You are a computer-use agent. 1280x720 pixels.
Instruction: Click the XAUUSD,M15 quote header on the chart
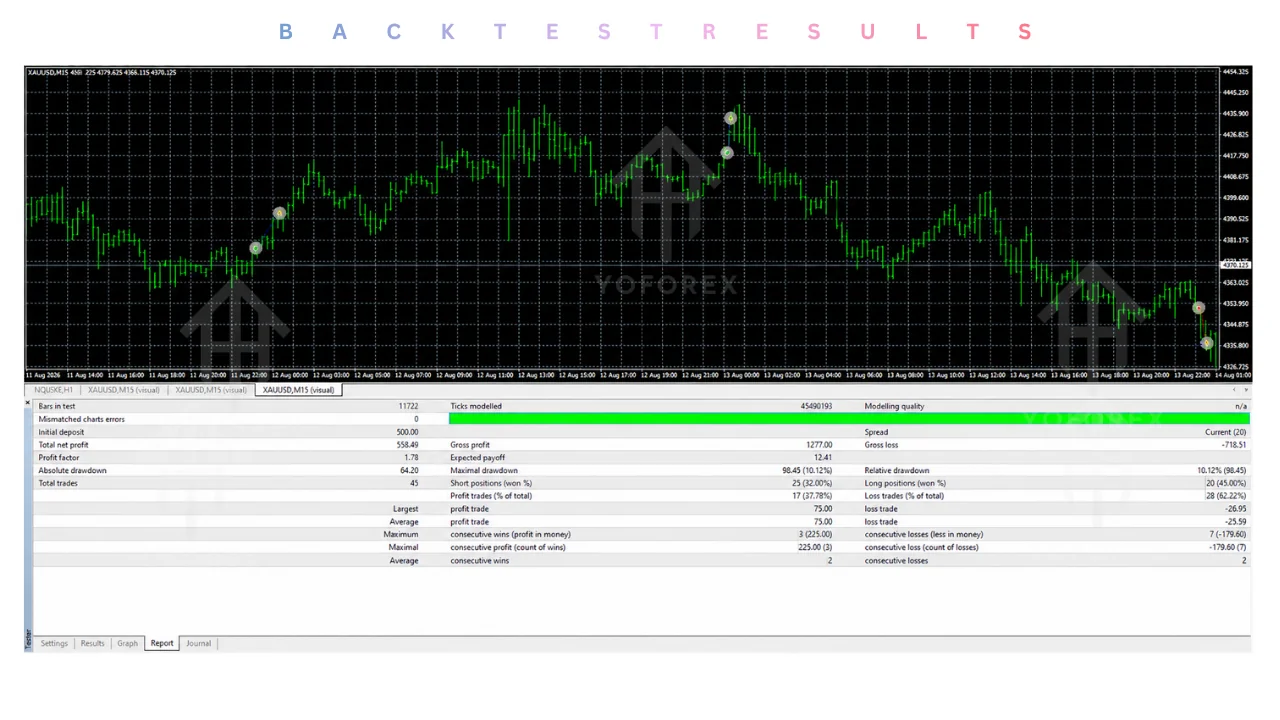coord(102,72)
